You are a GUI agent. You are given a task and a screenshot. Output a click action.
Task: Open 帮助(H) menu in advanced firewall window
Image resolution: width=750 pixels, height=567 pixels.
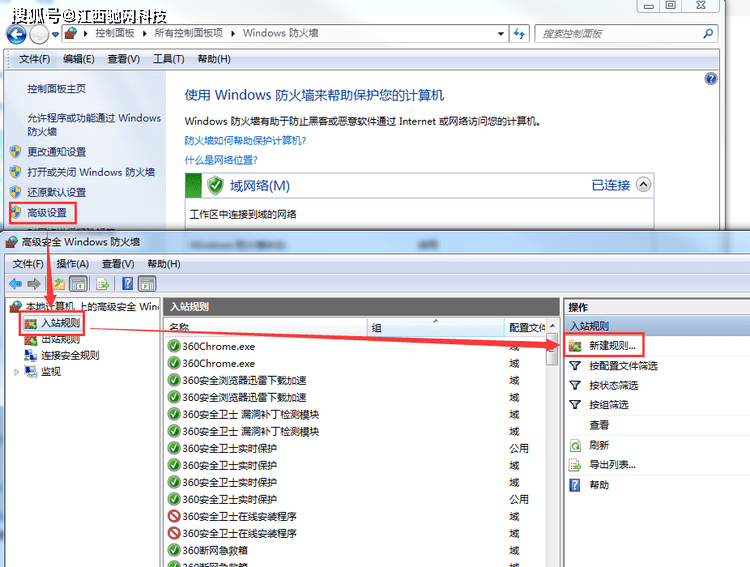164,264
